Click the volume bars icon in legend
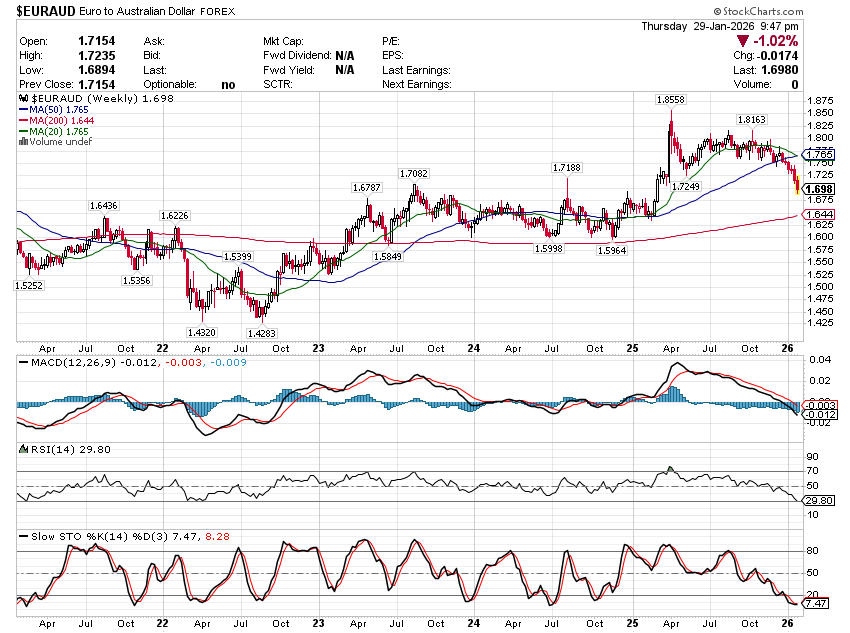The height and width of the screenshot is (633, 850). pyautogui.click(x=24, y=142)
